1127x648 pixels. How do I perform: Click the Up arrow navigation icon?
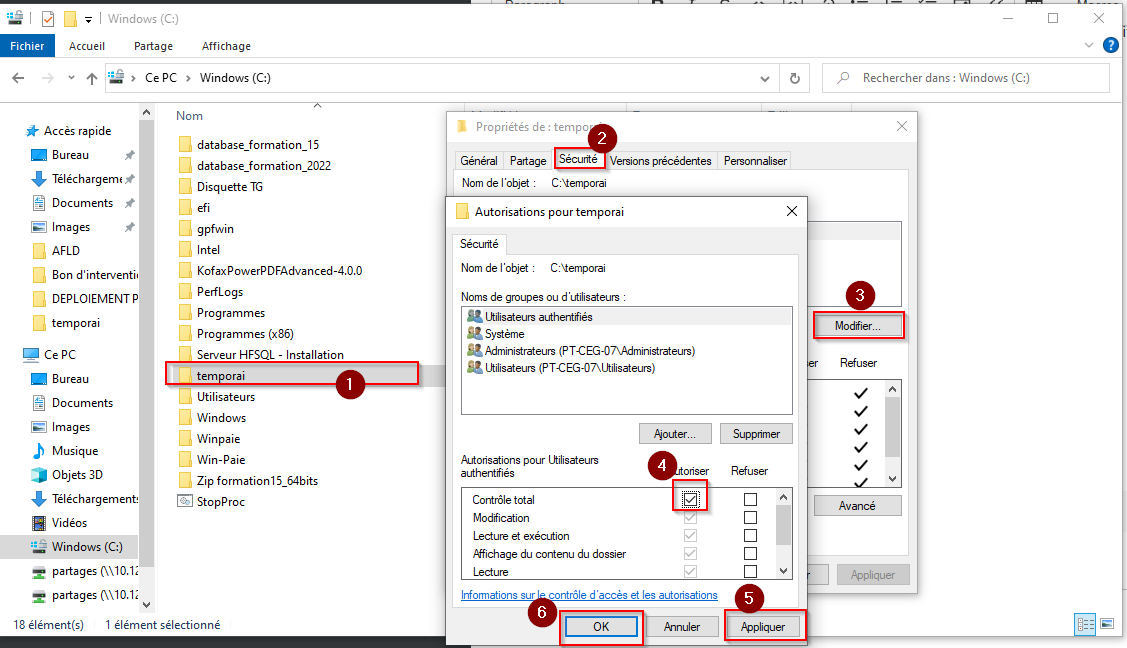[x=92, y=78]
